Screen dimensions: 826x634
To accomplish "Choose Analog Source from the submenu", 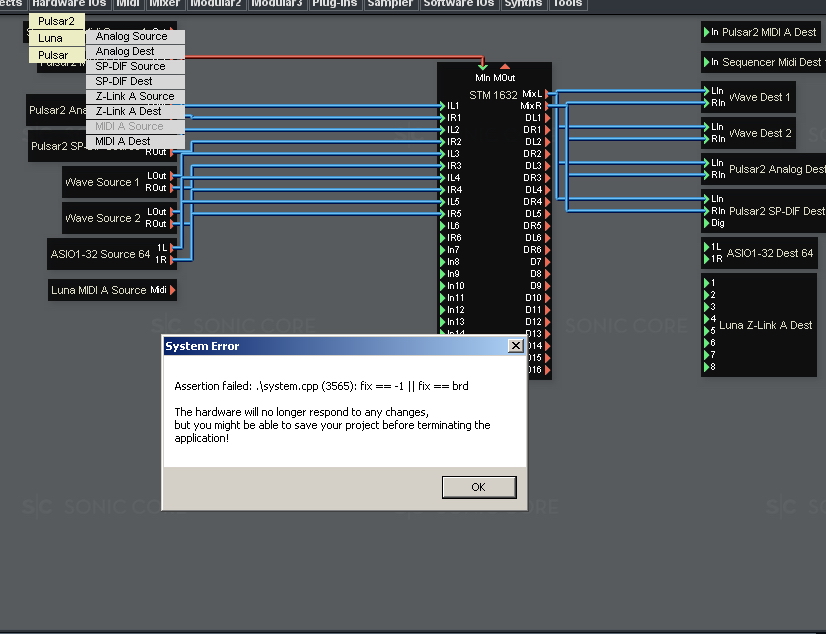I will pos(135,36).
